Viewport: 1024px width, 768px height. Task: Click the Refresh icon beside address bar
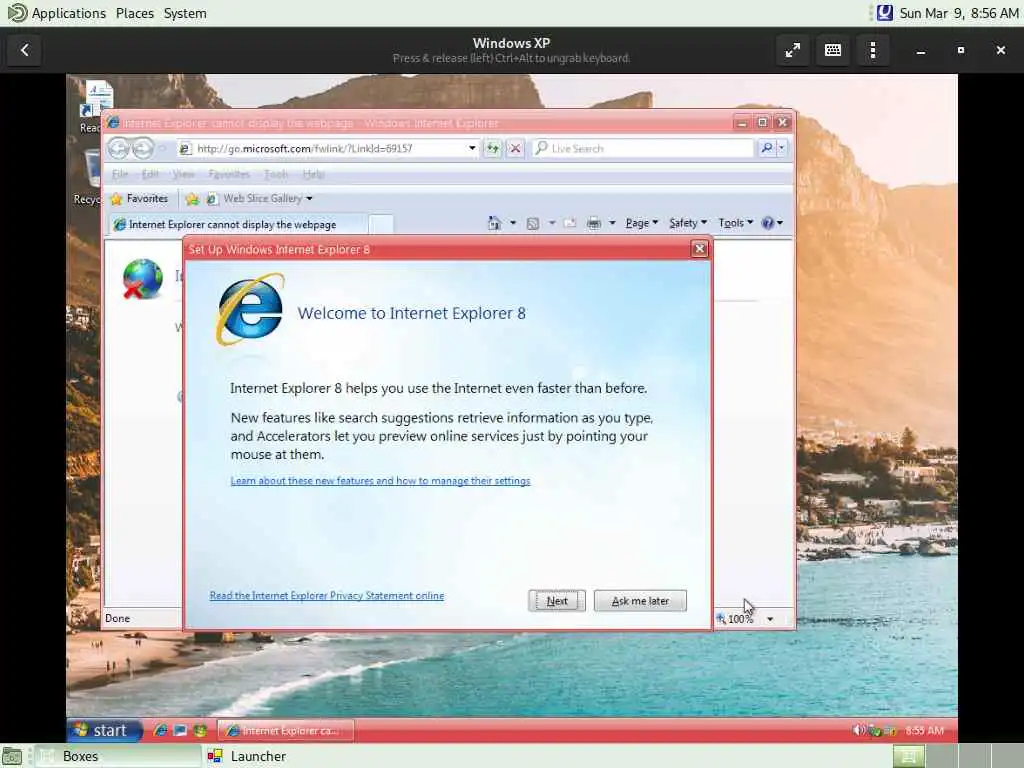[x=492, y=148]
